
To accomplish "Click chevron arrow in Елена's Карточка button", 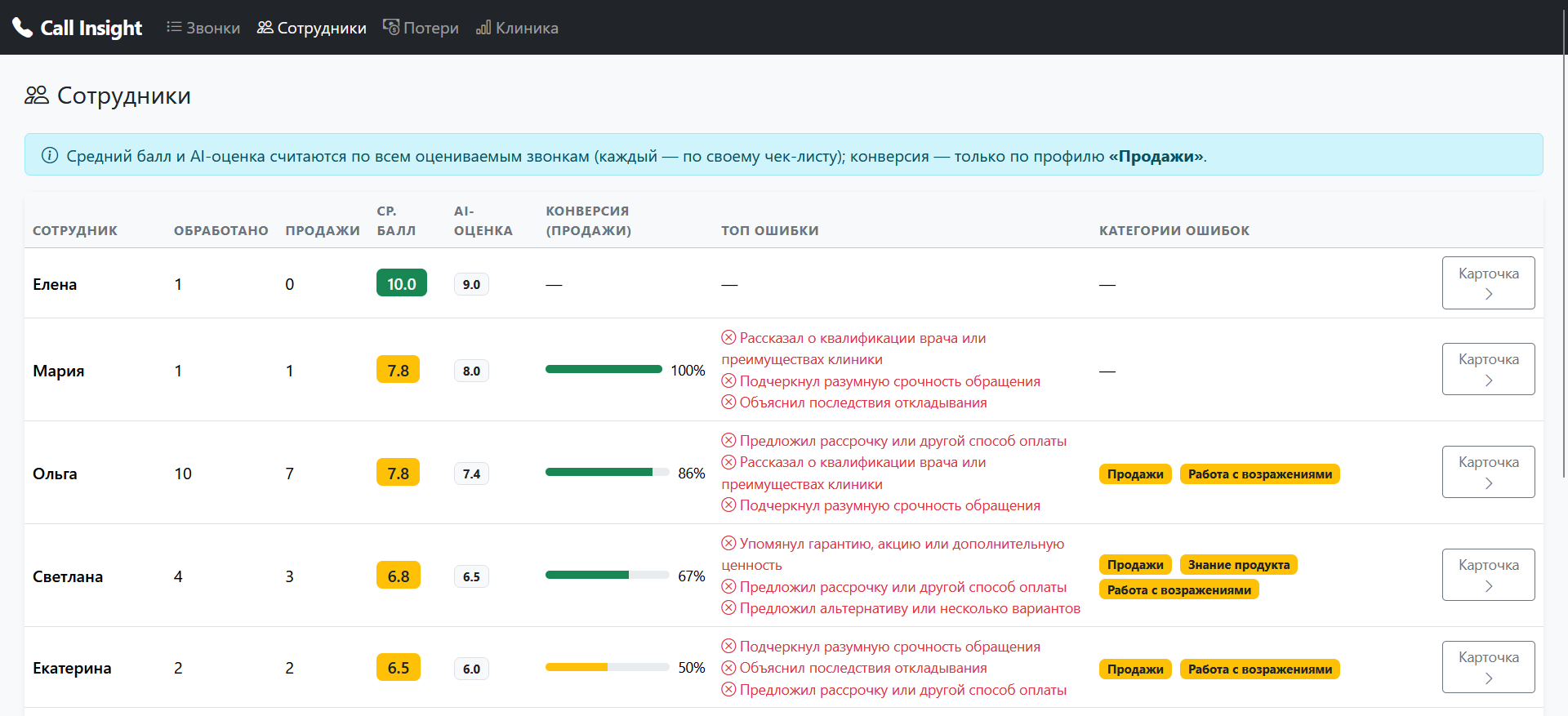I will 1489,294.
